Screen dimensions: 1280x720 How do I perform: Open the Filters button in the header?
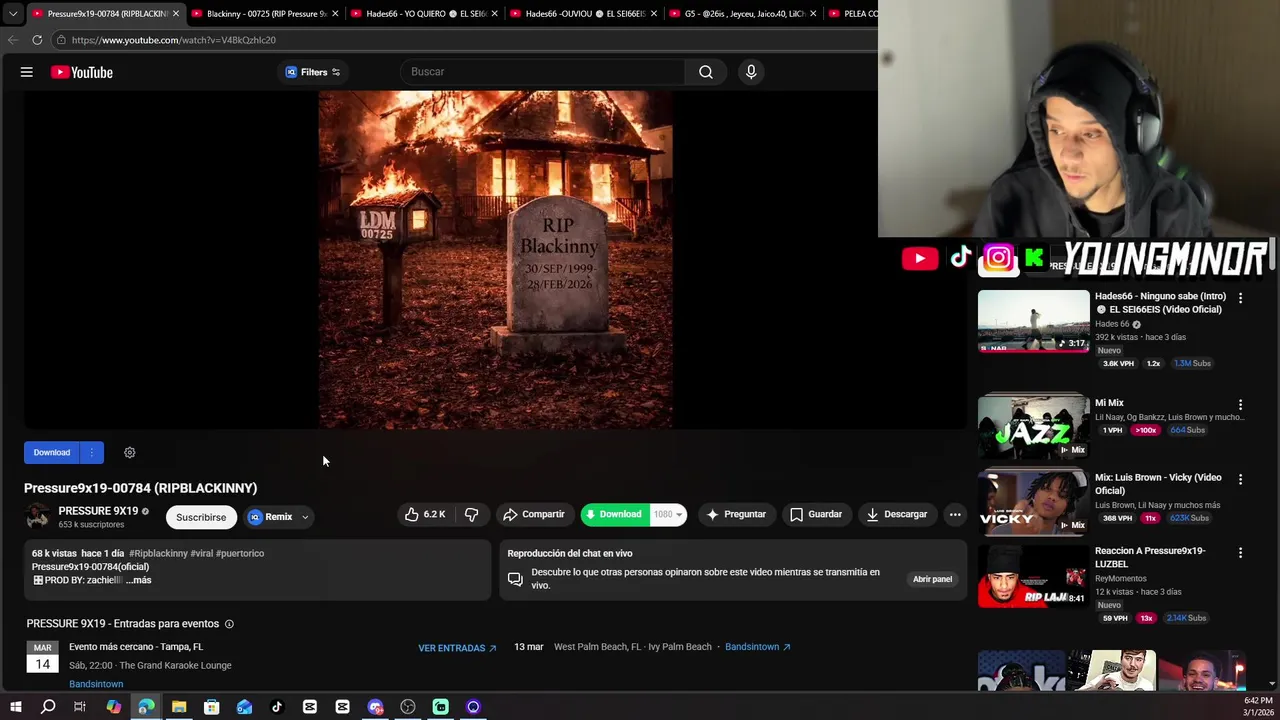pos(313,72)
